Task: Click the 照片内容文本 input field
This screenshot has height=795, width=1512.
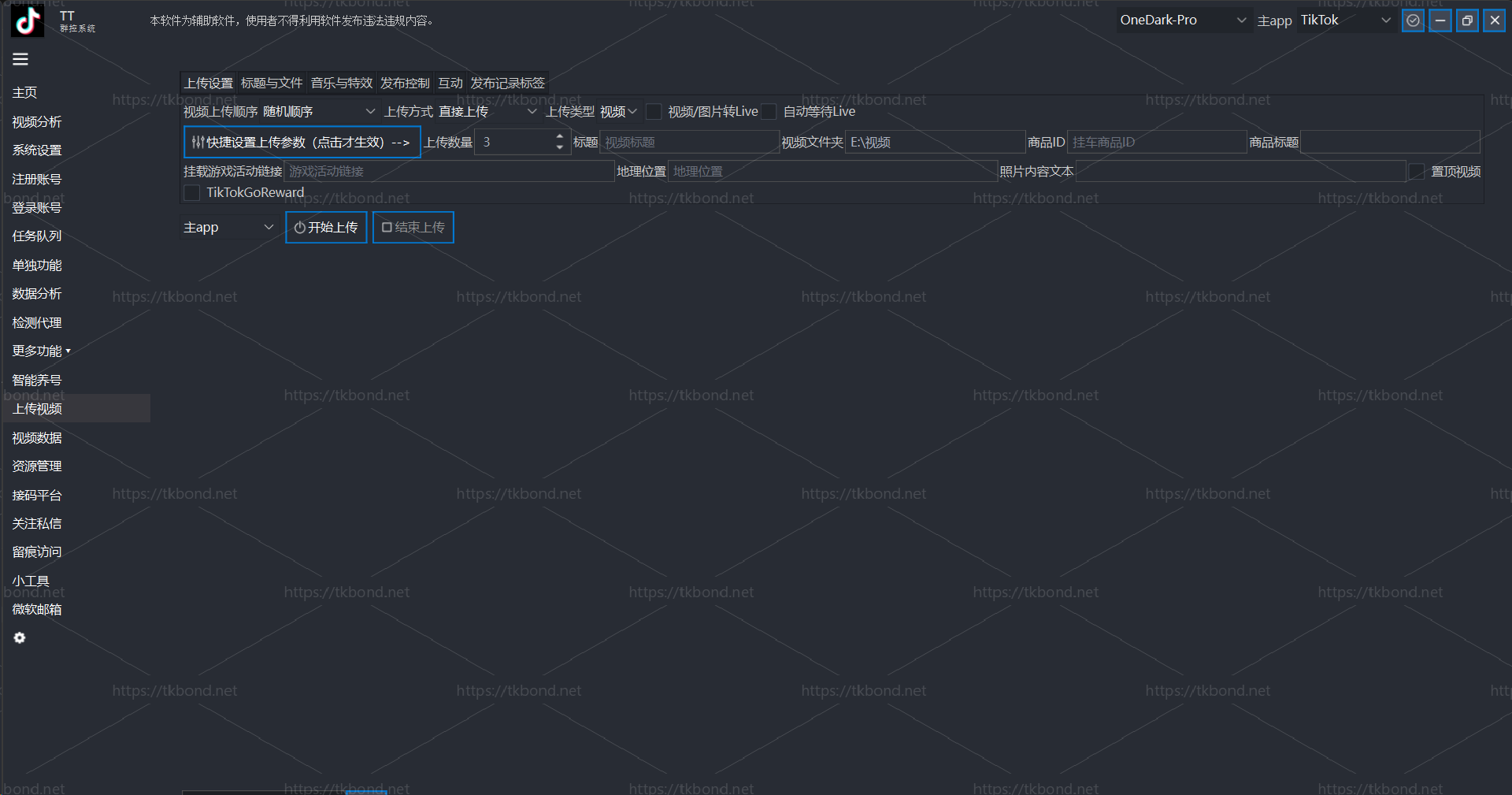Action: click(1241, 172)
